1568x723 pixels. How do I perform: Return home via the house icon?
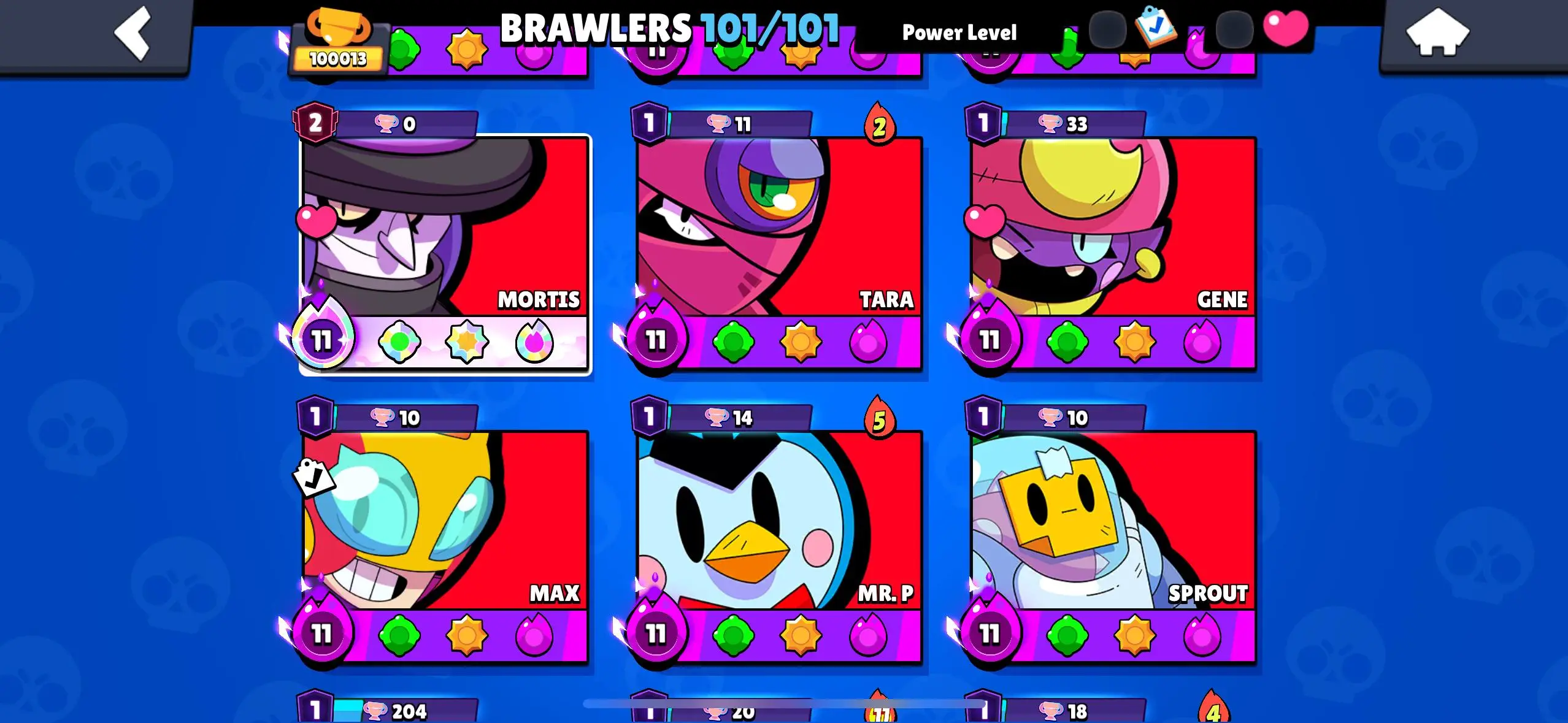1437,33
